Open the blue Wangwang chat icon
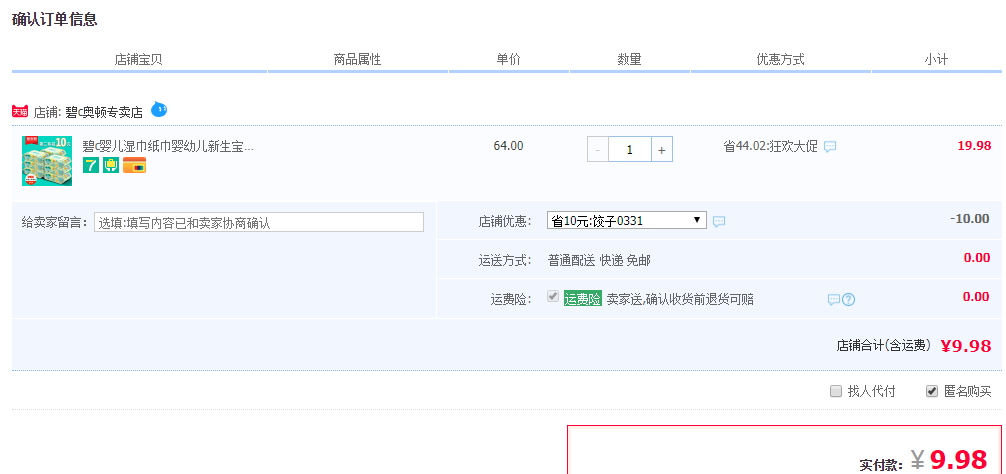 (x=158, y=109)
